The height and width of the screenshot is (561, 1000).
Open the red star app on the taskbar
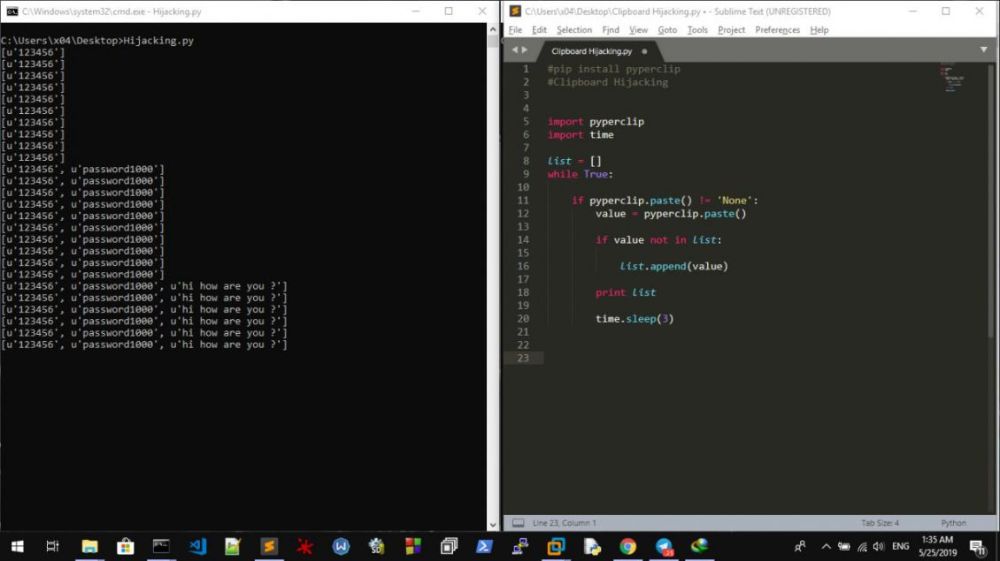pyautogui.click(x=305, y=546)
